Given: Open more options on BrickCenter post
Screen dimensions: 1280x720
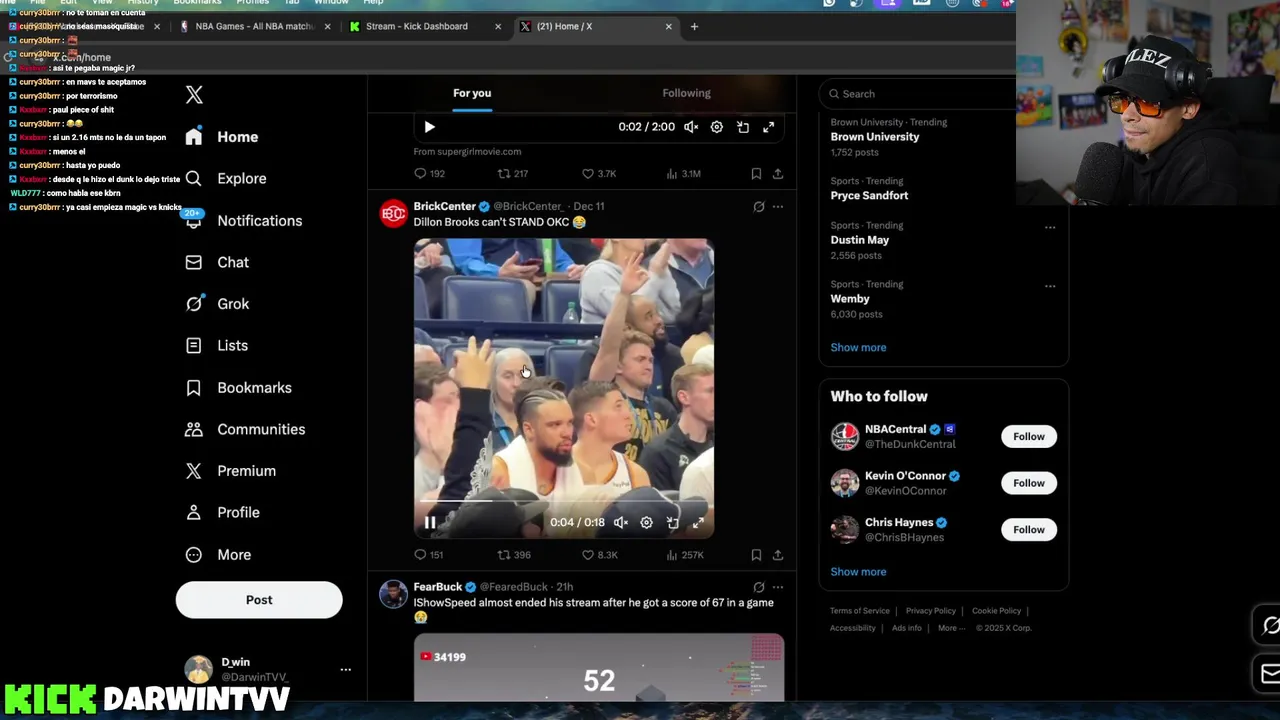Looking at the screenshot, I should point(778,207).
